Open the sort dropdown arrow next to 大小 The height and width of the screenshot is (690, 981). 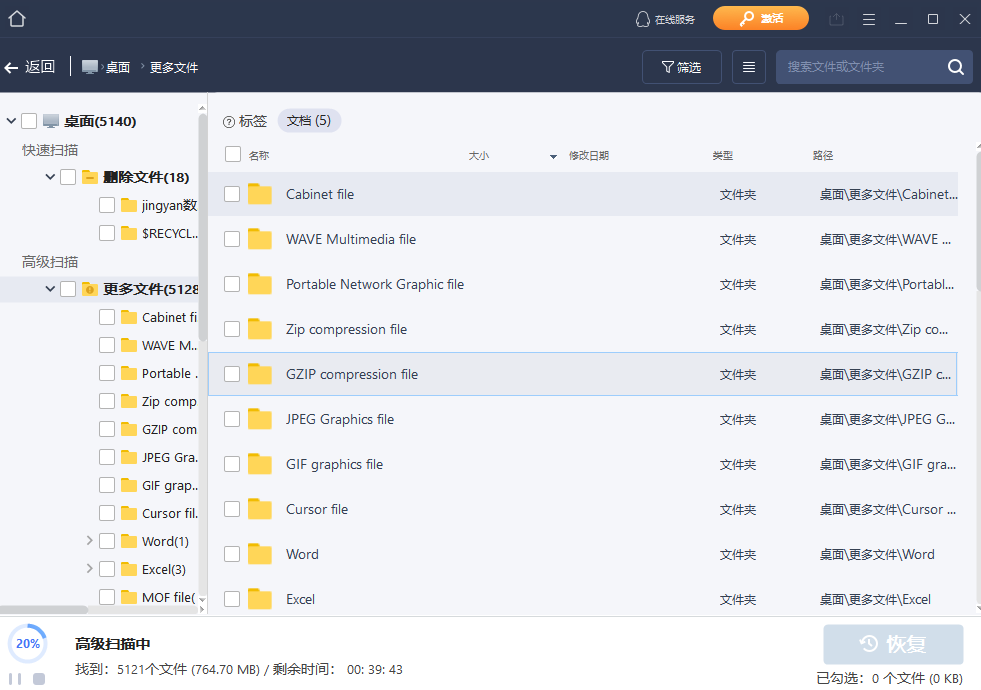pos(553,156)
